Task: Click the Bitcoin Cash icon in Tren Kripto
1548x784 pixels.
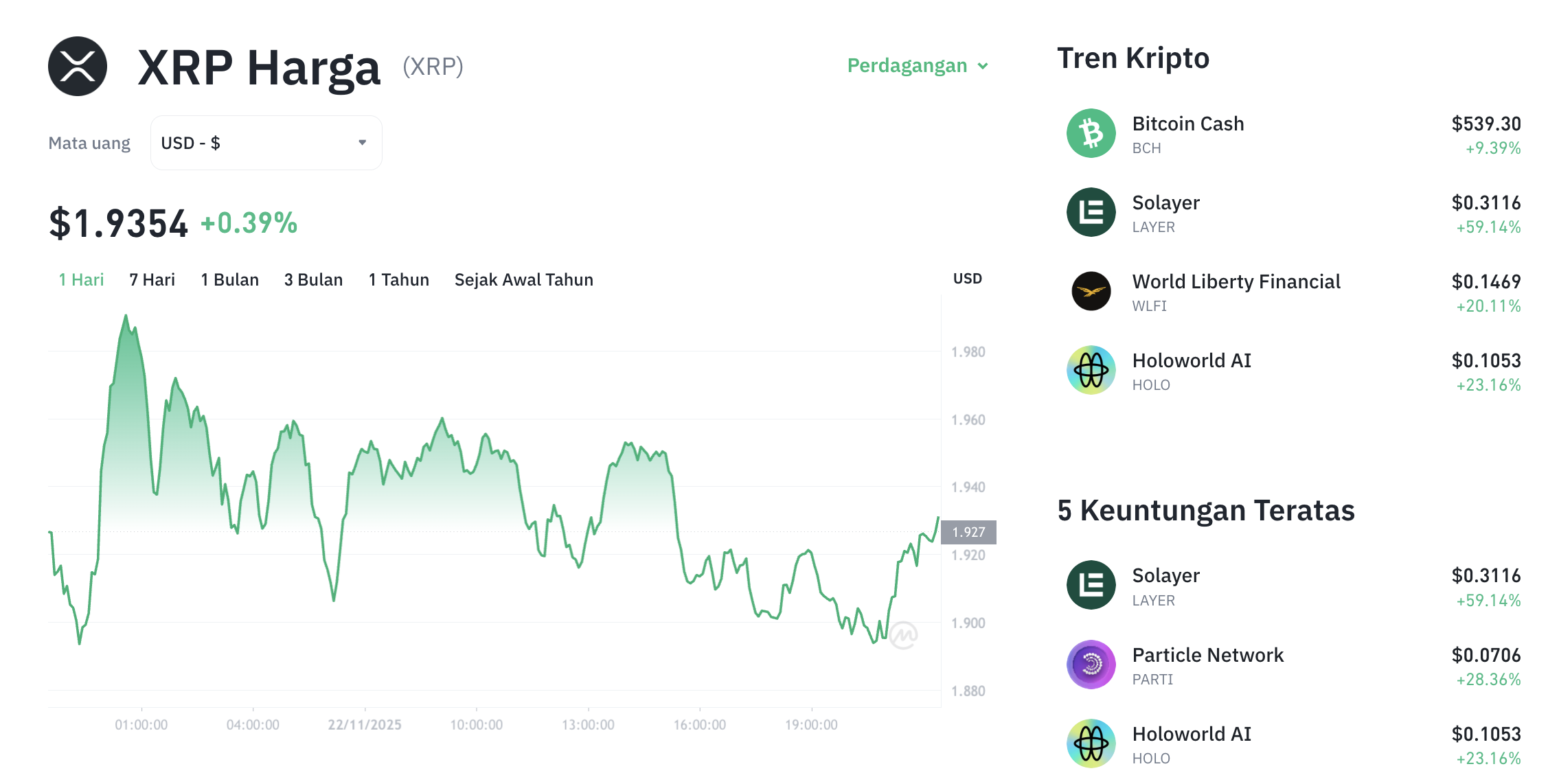Action: point(1090,132)
